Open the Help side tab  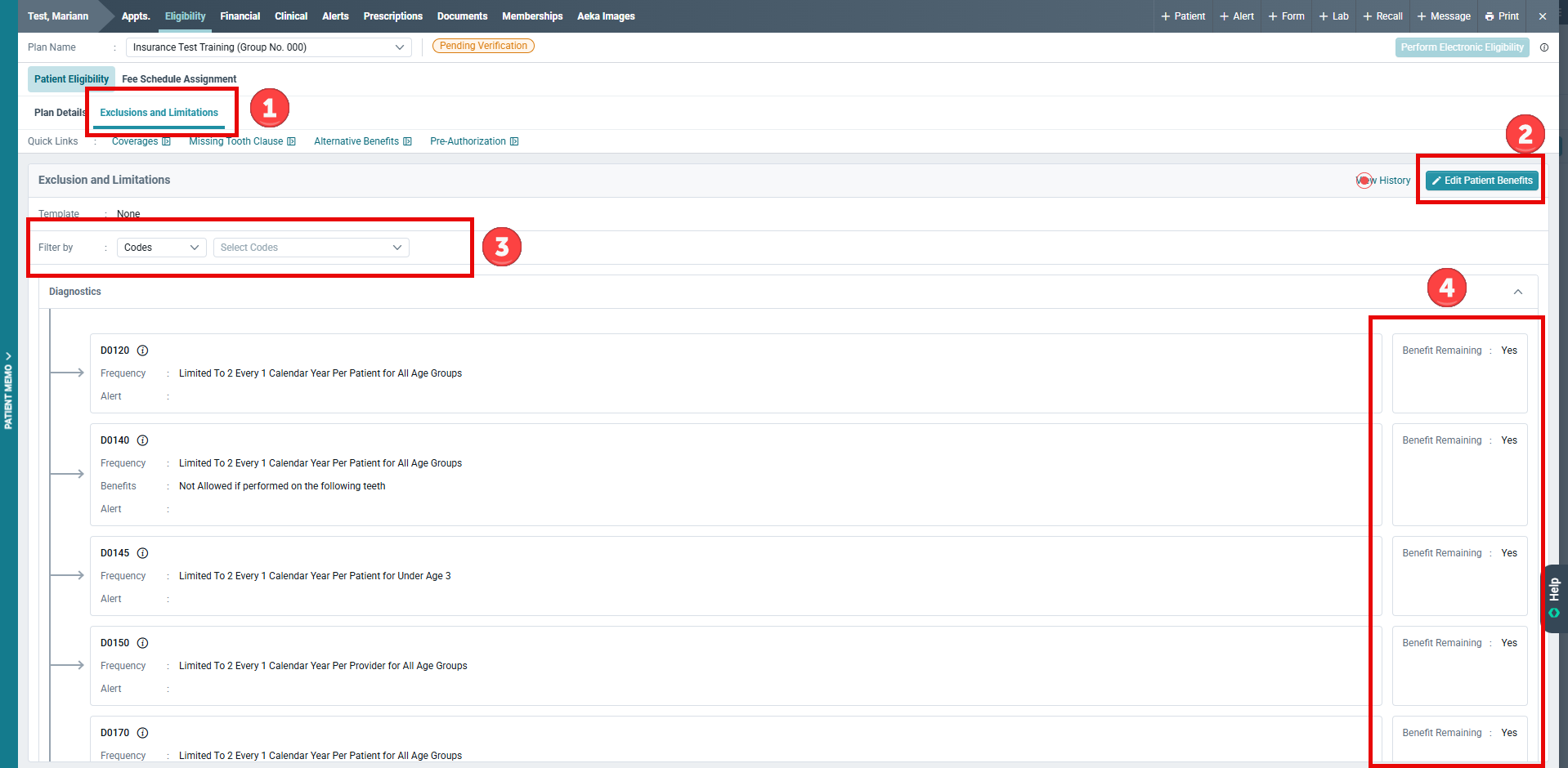1554,598
